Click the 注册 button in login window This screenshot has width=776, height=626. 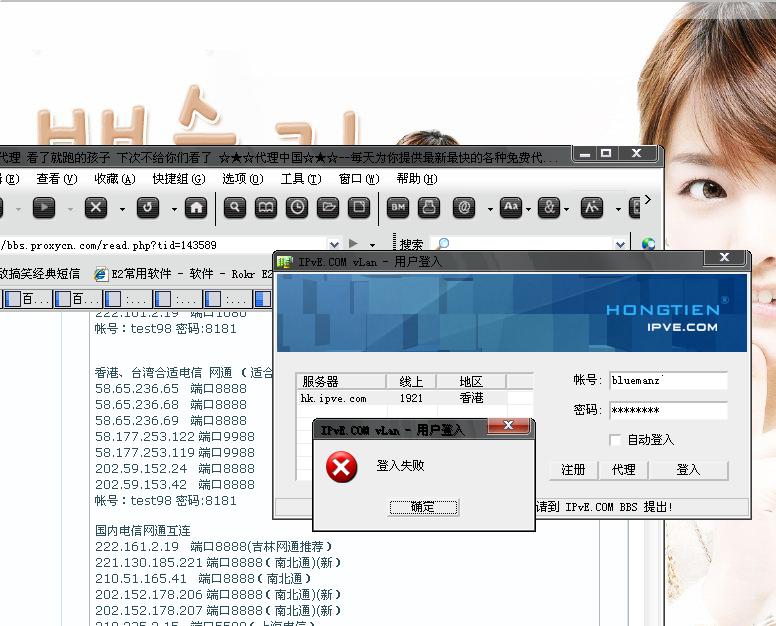click(x=573, y=470)
